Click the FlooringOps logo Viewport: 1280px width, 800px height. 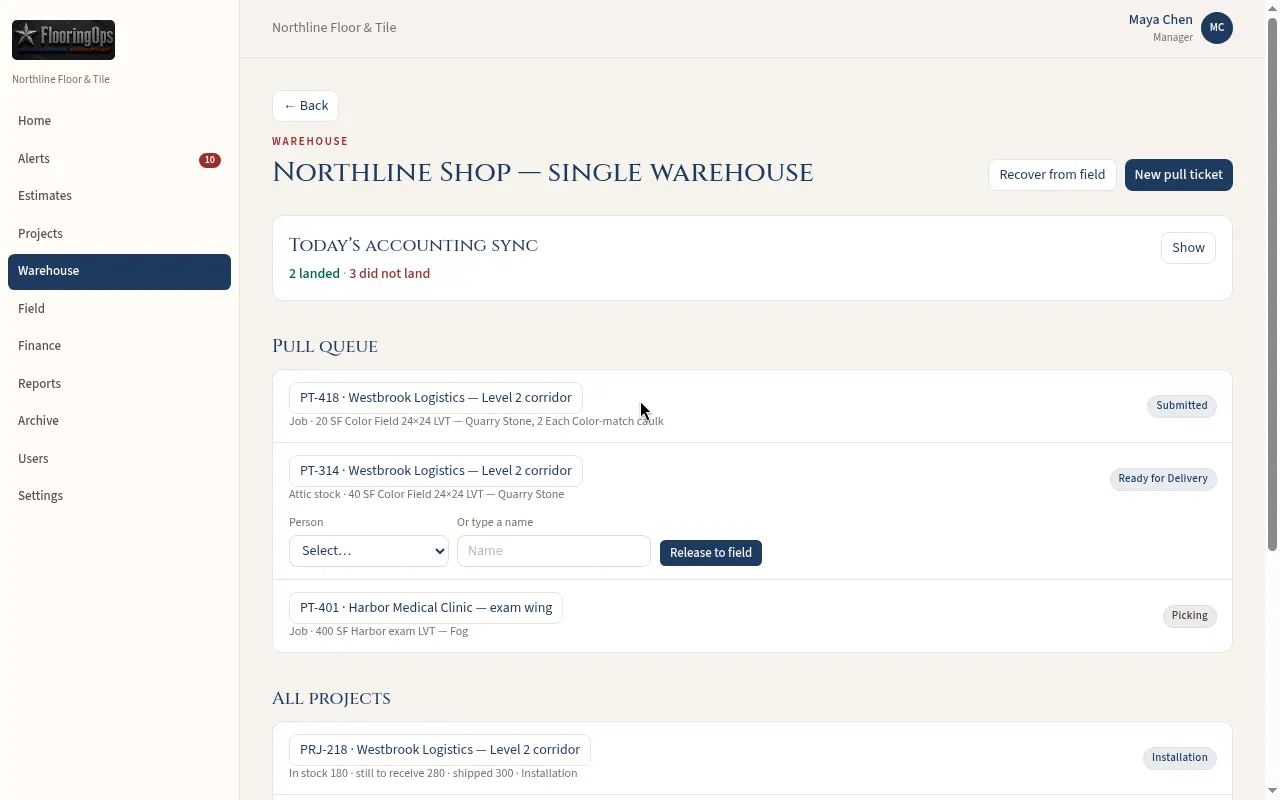[x=63, y=40]
